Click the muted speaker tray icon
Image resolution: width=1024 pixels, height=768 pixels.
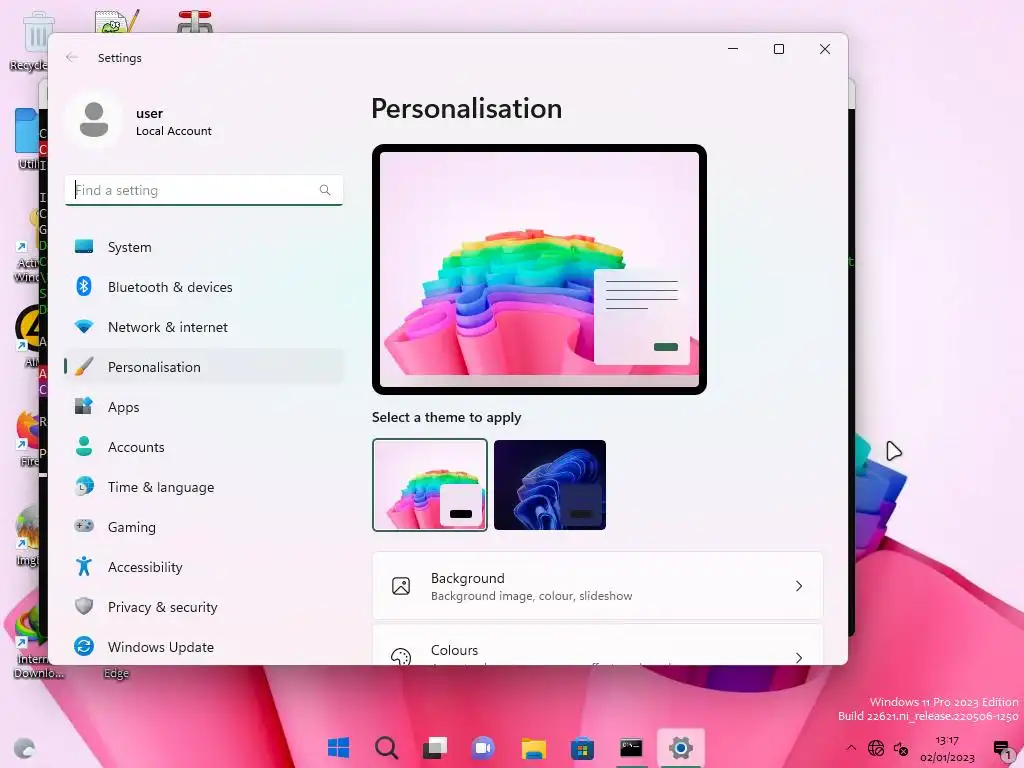(x=901, y=748)
